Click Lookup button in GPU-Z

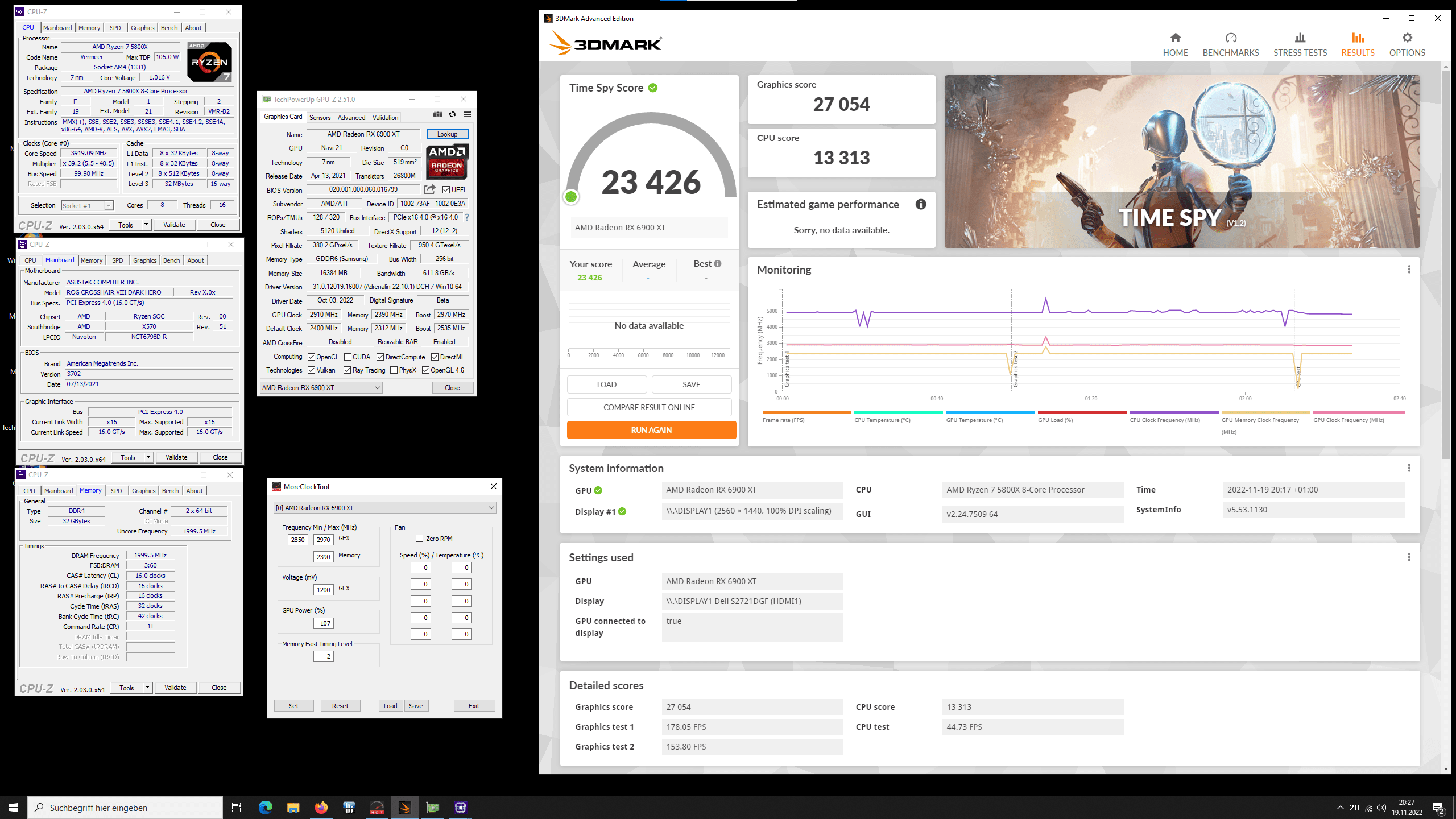coord(447,134)
